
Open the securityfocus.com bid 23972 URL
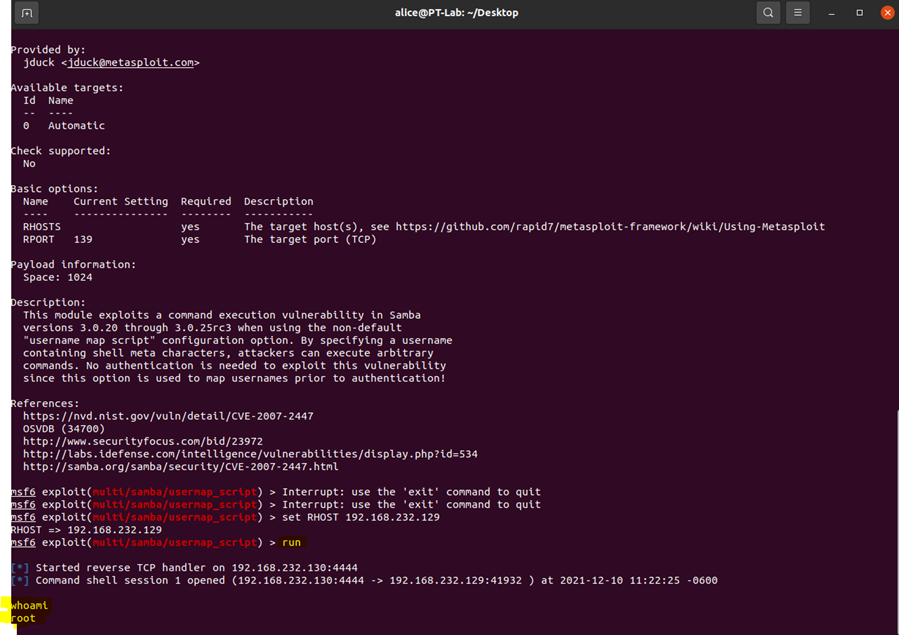(x=143, y=441)
